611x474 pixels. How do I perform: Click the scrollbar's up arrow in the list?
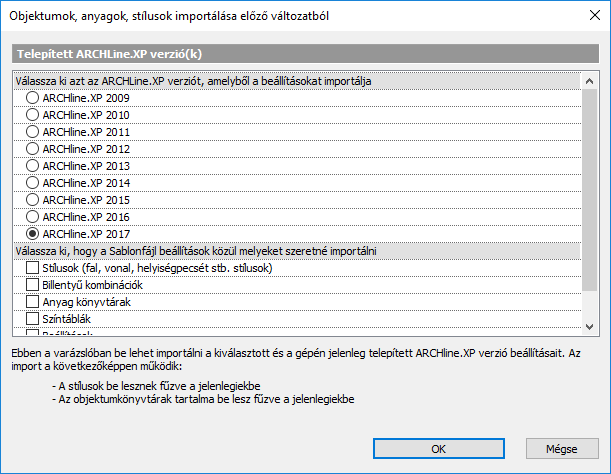[590, 80]
